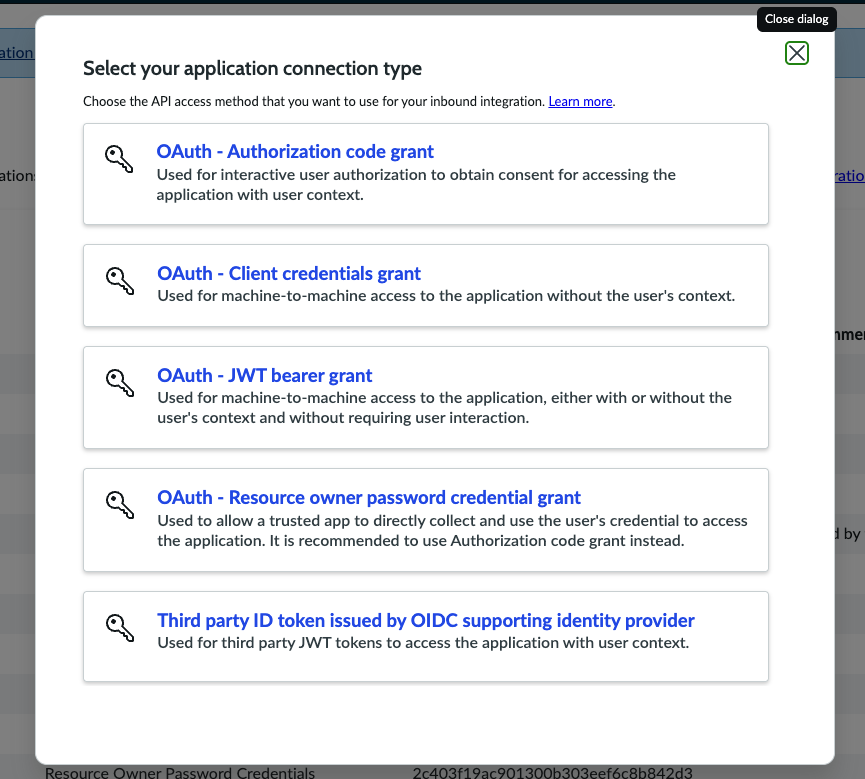Image resolution: width=865 pixels, height=779 pixels.
Task: Click the key icon beside Authorization code grant
Action: pos(119,158)
